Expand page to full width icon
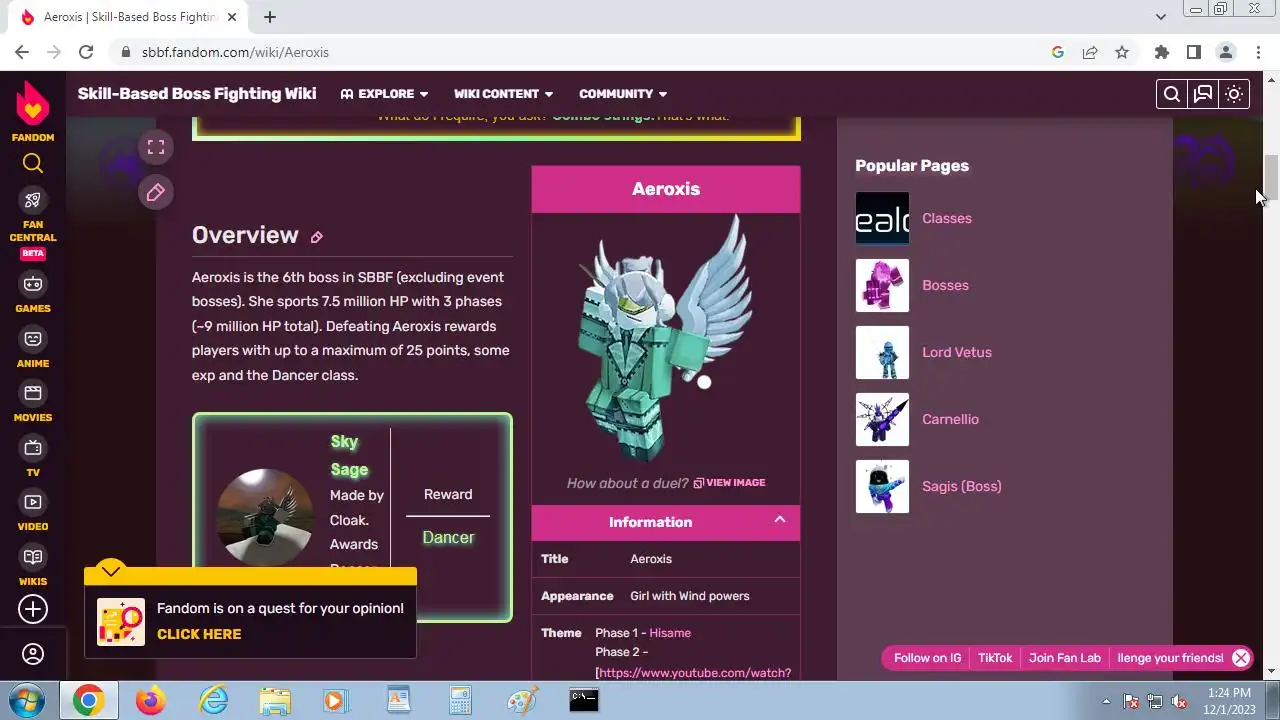The image size is (1280, 720). tap(156, 147)
